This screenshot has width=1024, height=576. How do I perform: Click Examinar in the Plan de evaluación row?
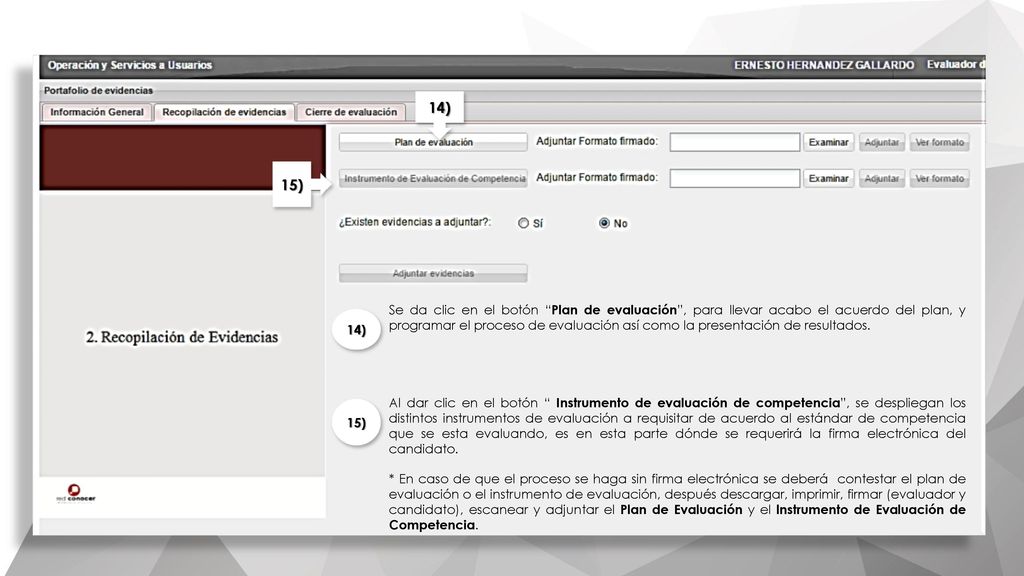point(828,142)
